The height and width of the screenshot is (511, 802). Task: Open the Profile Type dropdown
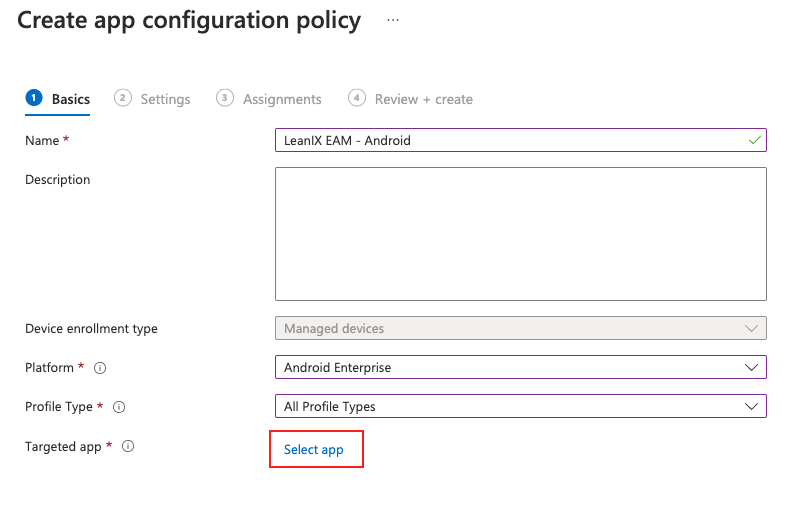[x=520, y=407]
